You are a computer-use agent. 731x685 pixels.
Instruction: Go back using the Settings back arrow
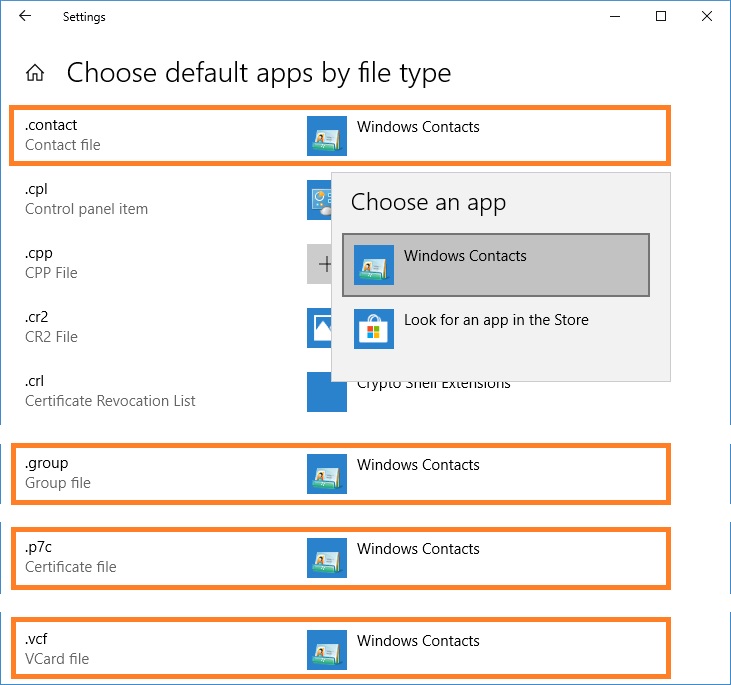click(x=25, y=16)
